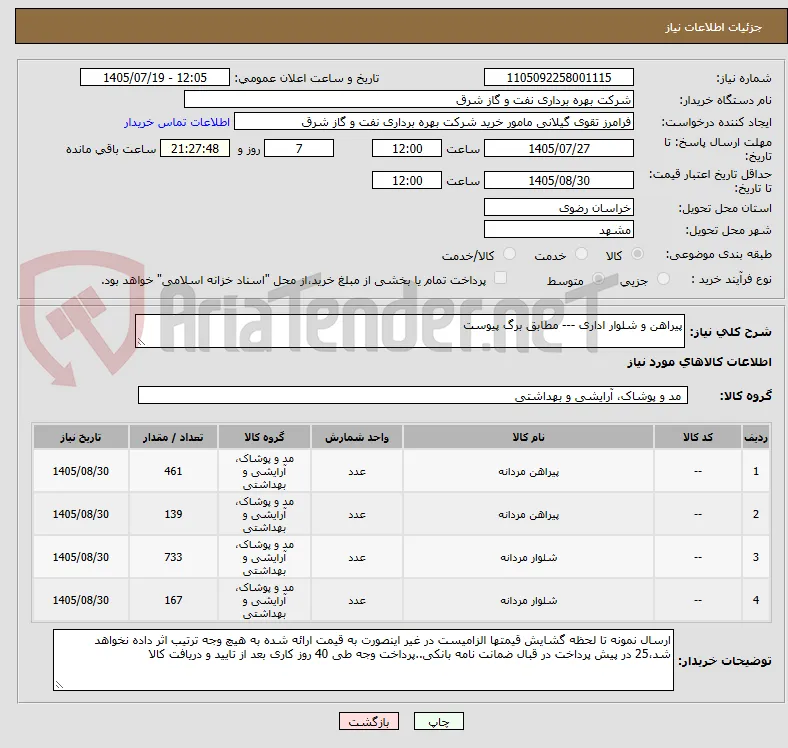Click the announcement date field 1405/07/19 - 12:05
788x748 pixels.
point(155,77)
